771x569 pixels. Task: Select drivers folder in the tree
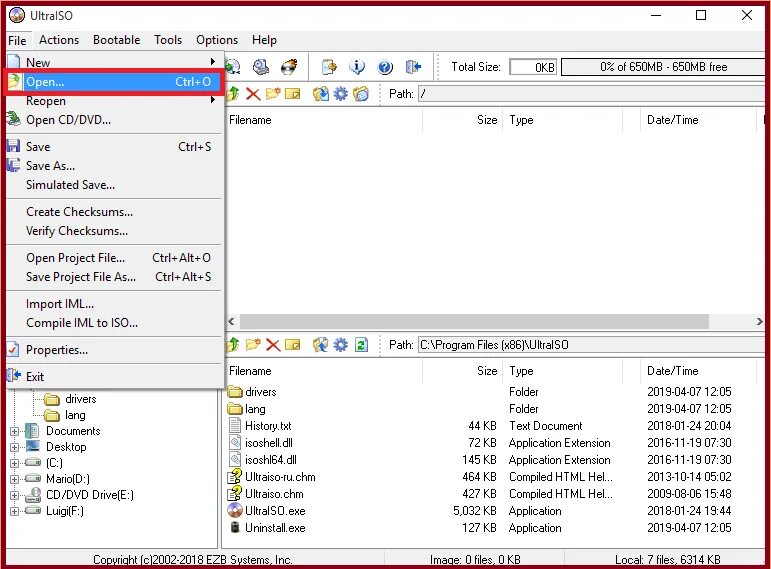(x=71, y=399)
